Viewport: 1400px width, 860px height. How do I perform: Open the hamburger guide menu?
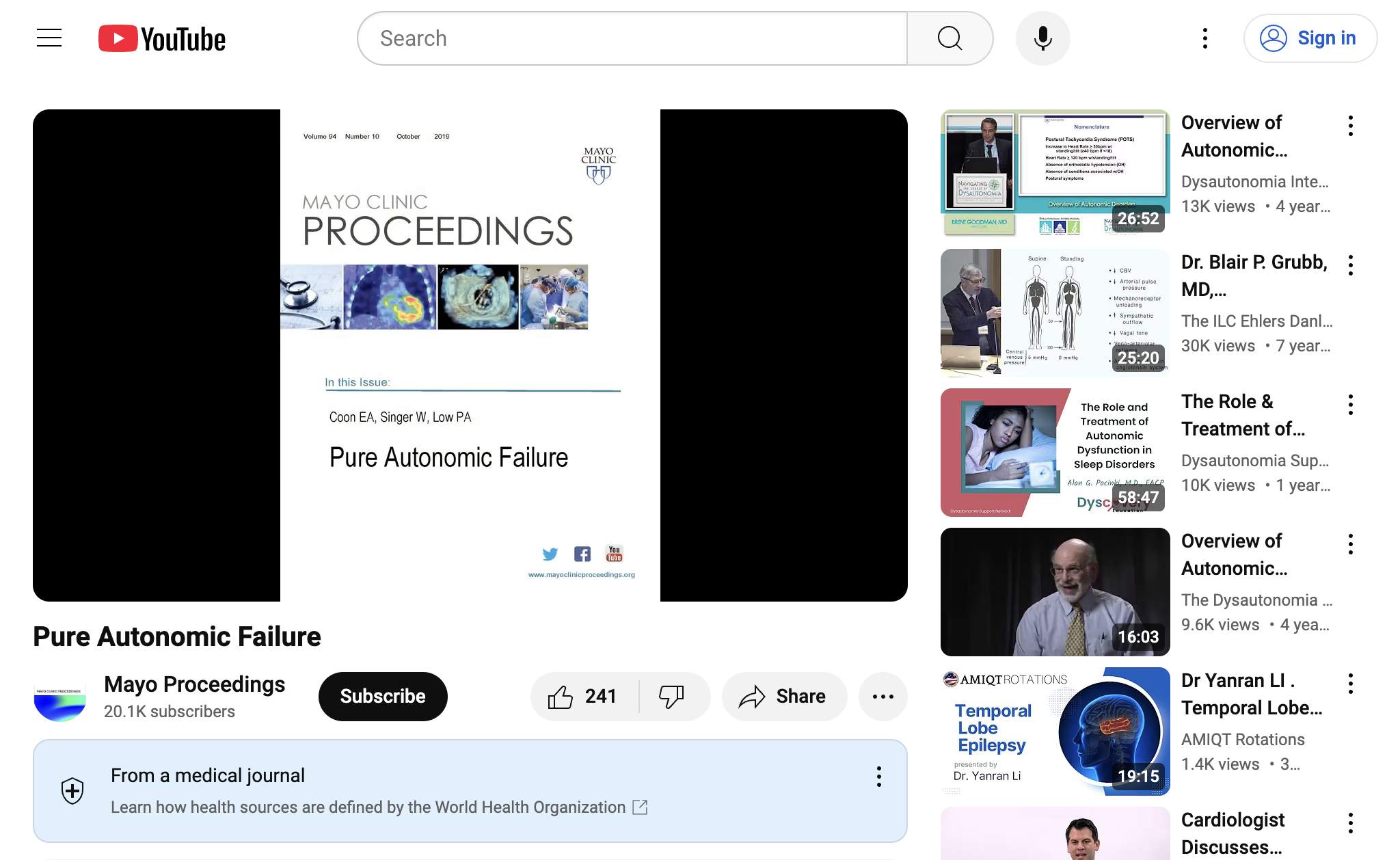tap(49, 38)
